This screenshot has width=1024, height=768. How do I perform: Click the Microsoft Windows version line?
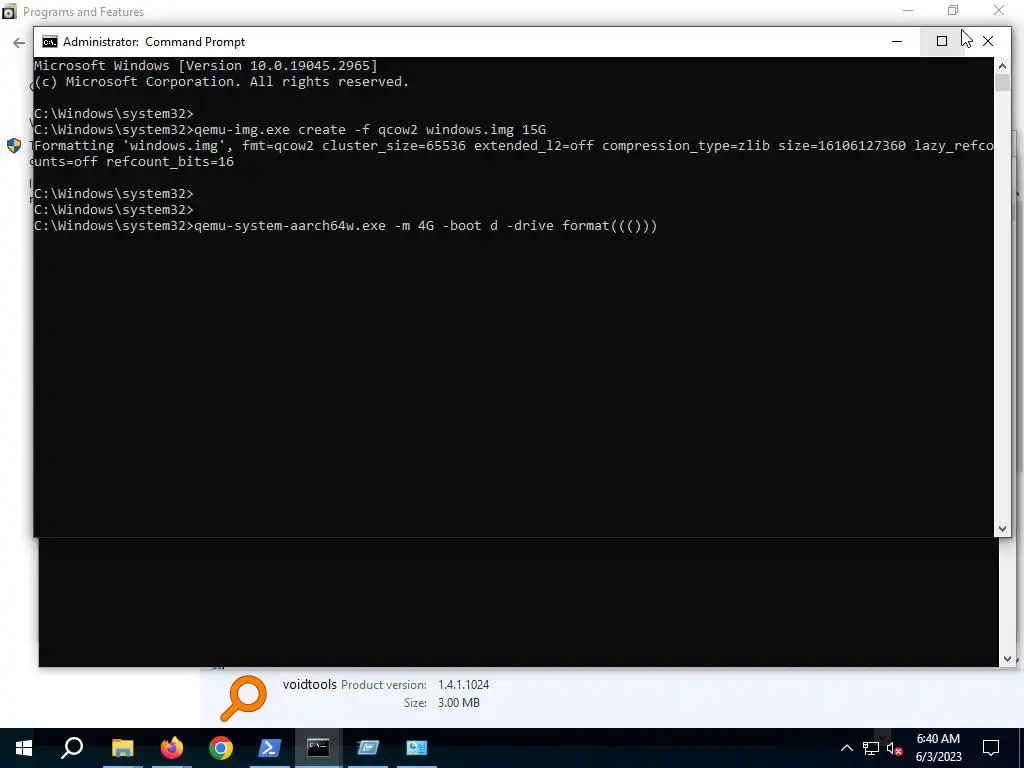pos(206,65)
